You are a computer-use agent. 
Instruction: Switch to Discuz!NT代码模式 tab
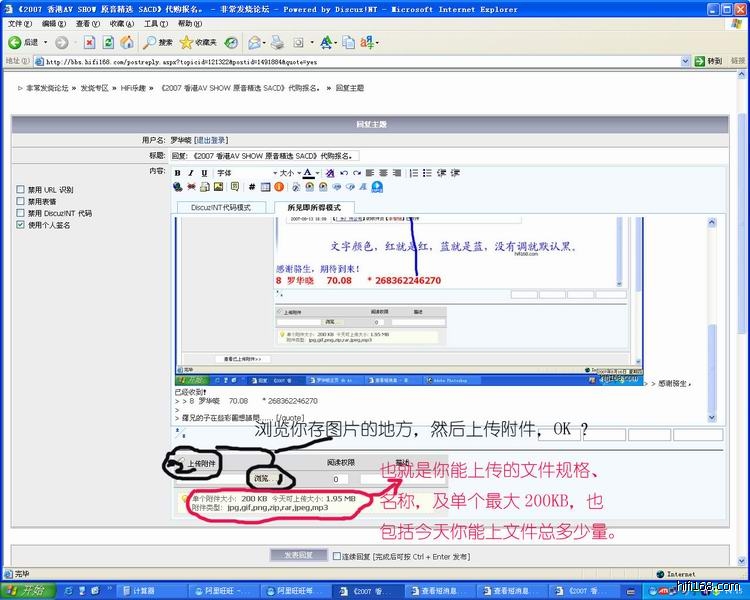[x=221, y=207]
